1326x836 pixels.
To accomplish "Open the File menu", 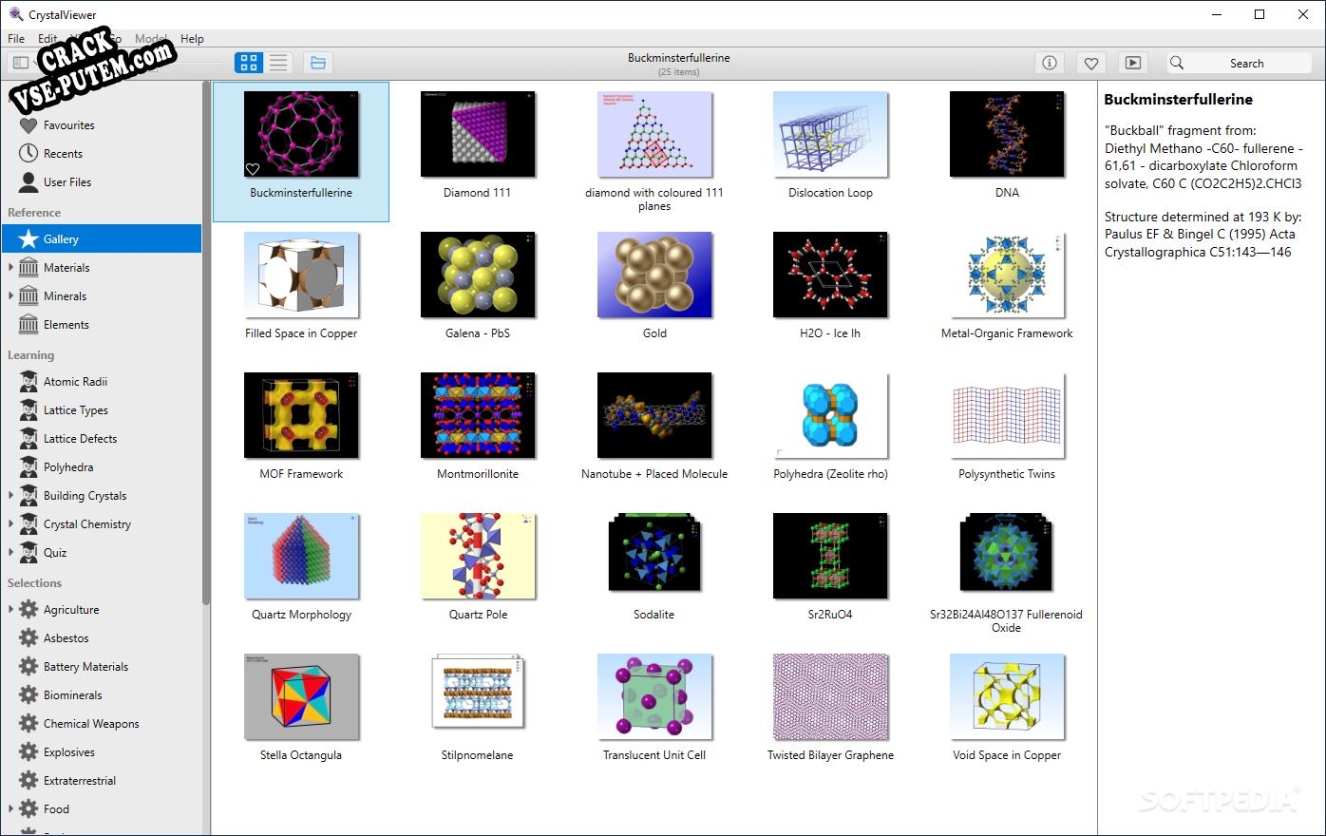I will tap(16, 39).
